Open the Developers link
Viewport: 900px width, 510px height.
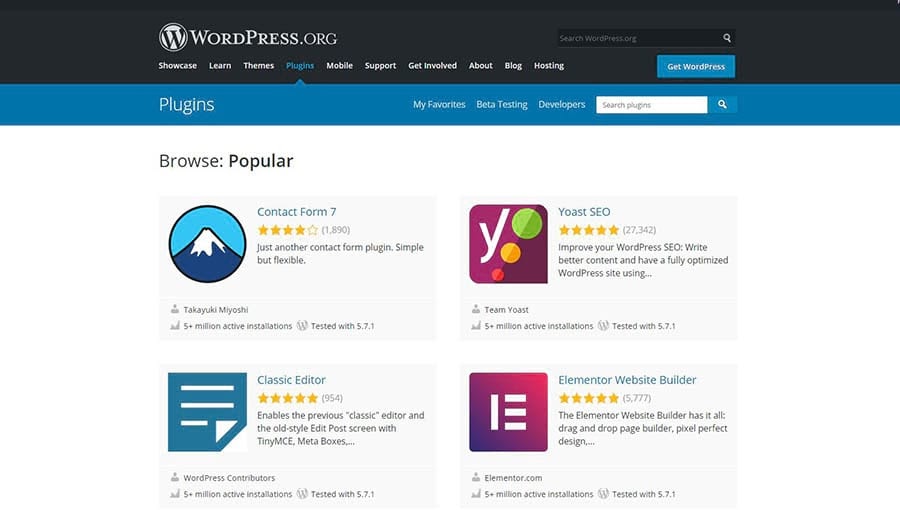coord(561,105)
